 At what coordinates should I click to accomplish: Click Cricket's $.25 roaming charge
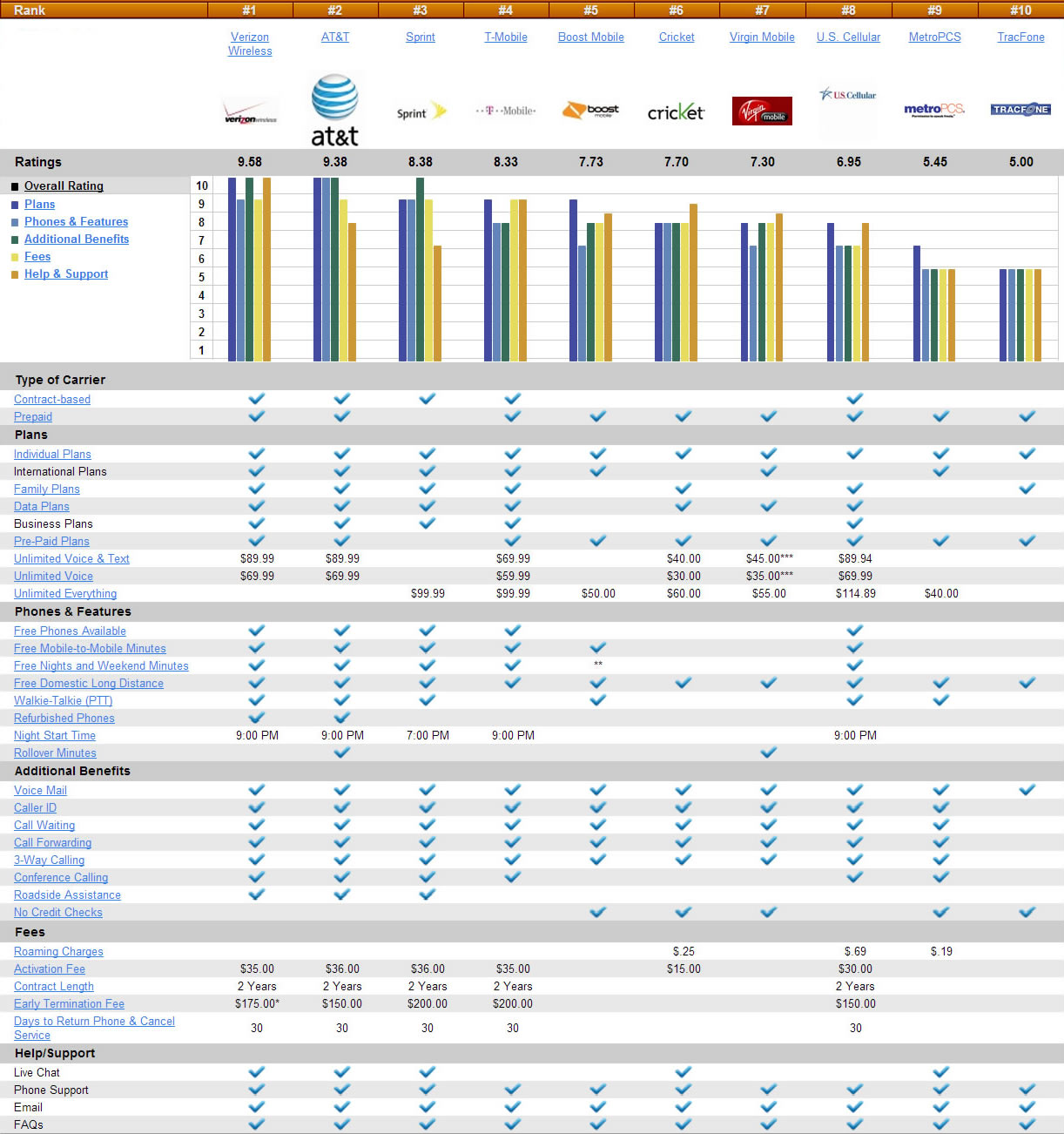(684, 952)
